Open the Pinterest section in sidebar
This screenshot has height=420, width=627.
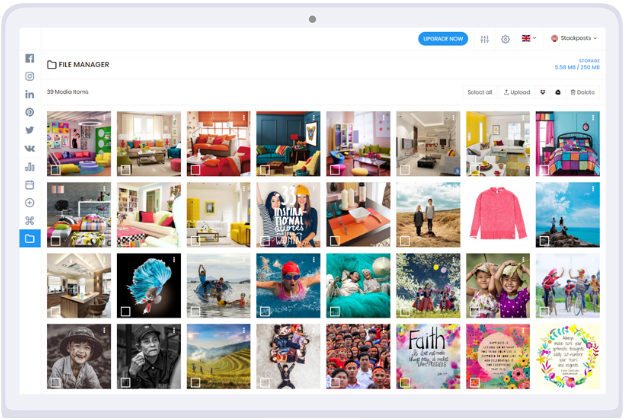coord(30,112)
